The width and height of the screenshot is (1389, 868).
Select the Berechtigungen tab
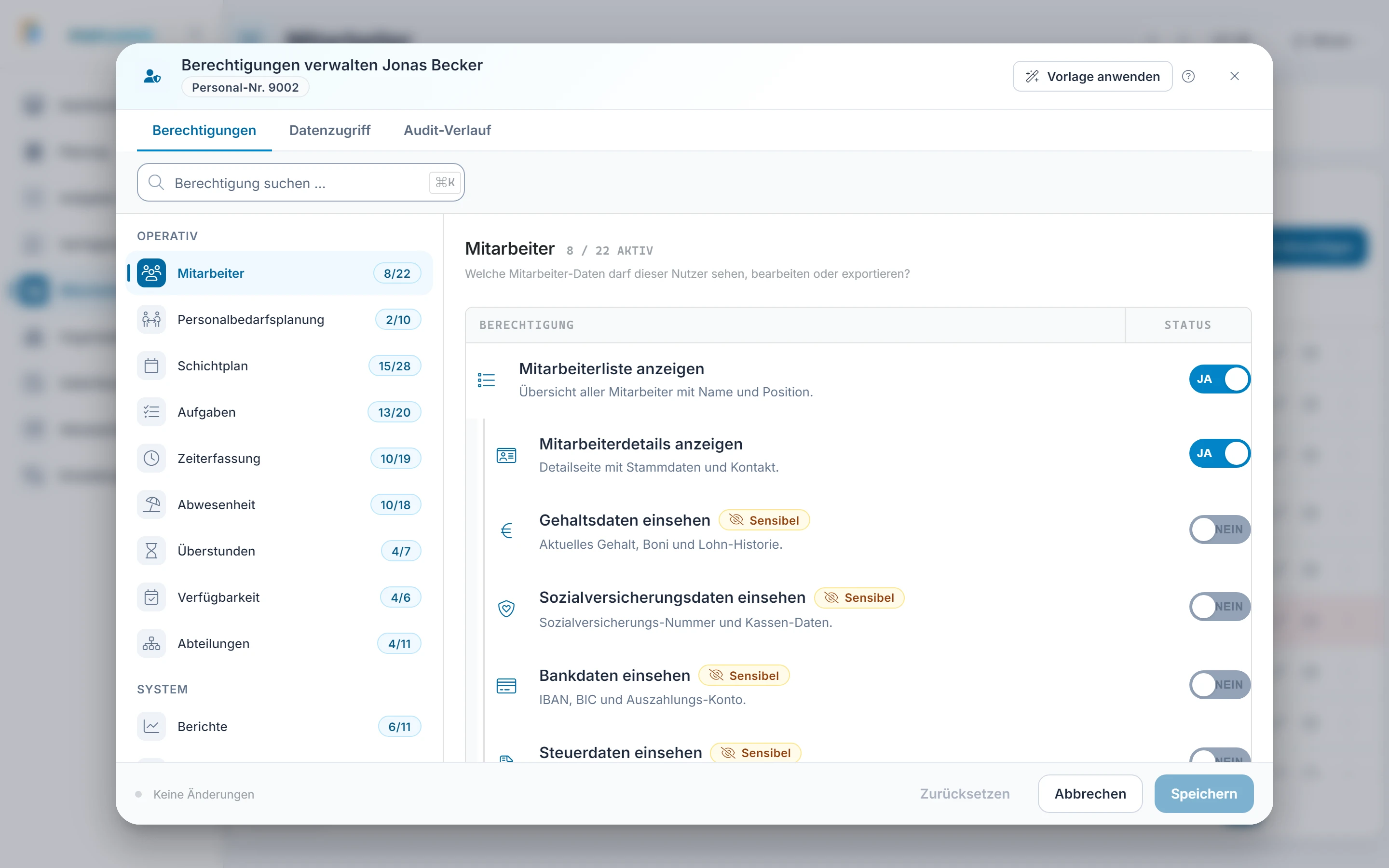pos(204,130)
